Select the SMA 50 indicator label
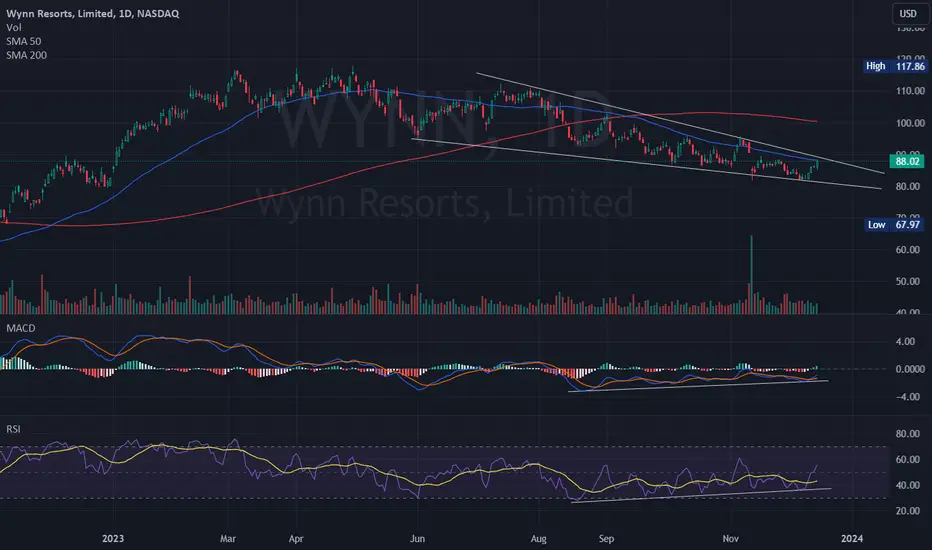This screenshot has height=550, width=932. point(24,41)
